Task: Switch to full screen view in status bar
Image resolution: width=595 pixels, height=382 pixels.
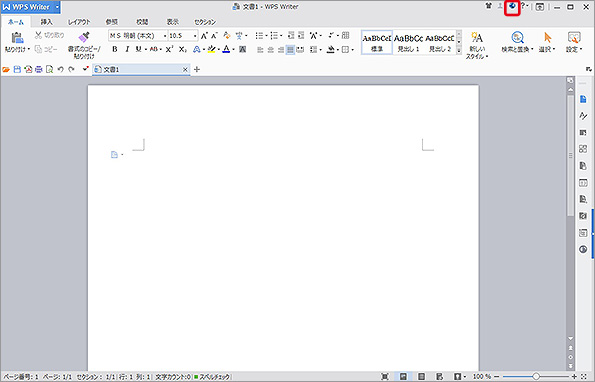Action: 384,376
